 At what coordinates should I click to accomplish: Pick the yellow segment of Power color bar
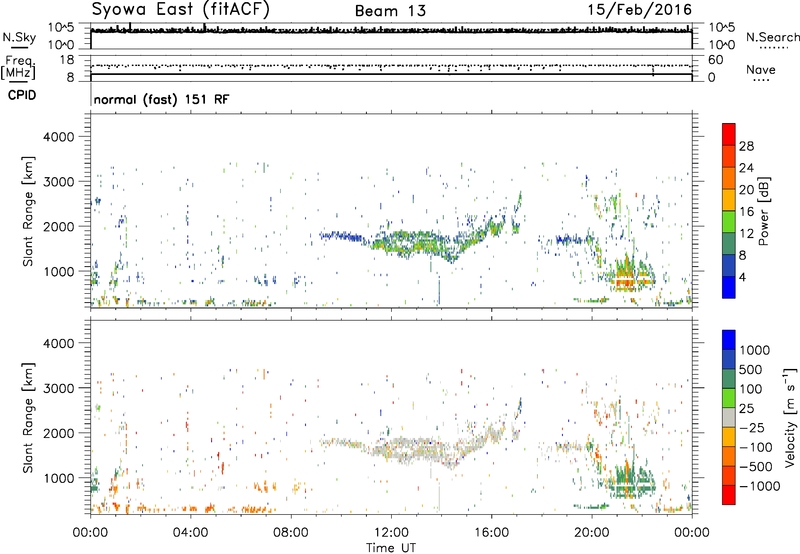pos(729,200)
